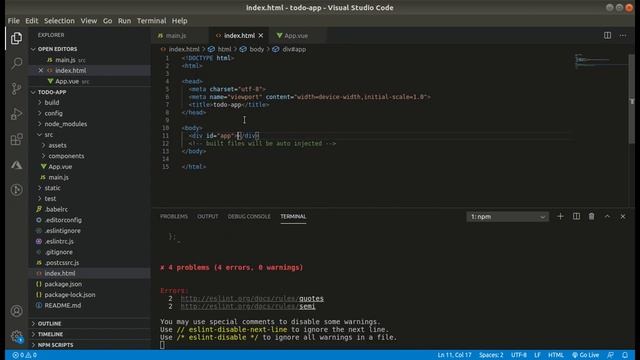Screen dimensions: 640x360
Task: Open the File menu
Action: coord(13,21)
